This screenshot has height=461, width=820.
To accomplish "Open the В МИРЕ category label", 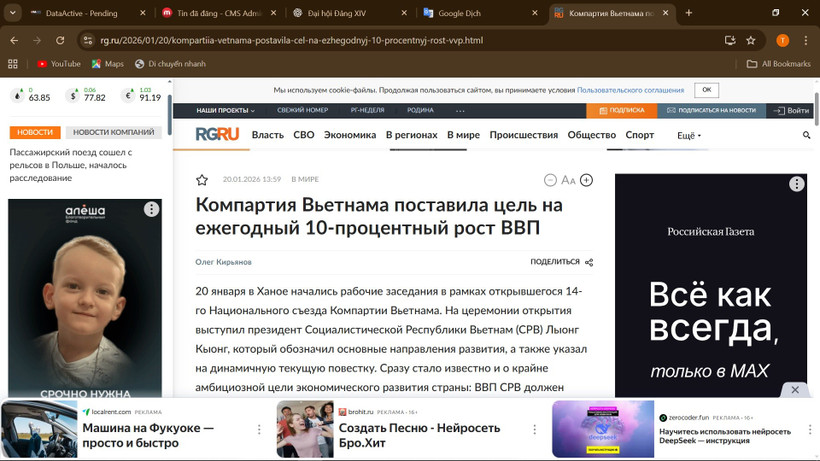I will [305, 179].
